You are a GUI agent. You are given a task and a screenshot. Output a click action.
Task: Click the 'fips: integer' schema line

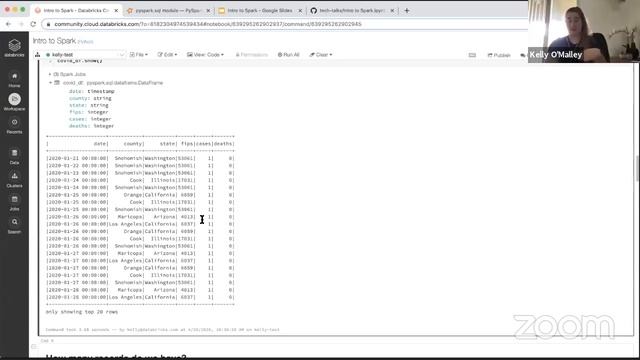coord(88,112)
